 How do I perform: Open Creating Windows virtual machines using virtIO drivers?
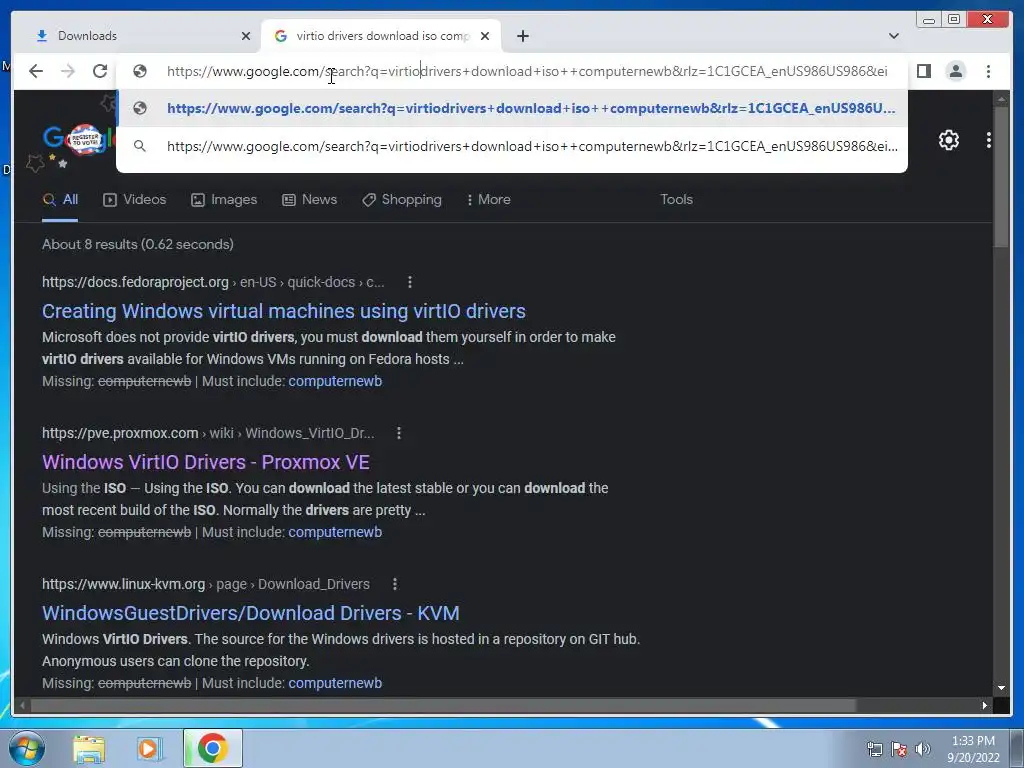(x=283, y=311)
